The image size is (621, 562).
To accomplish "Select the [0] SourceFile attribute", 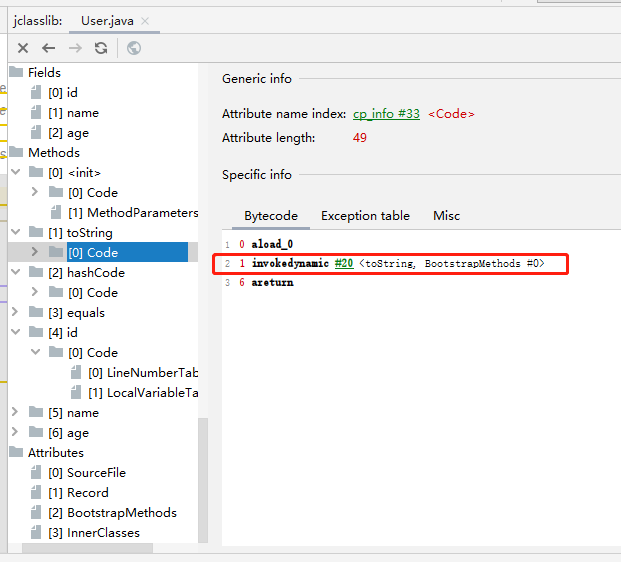I will 87,473.
